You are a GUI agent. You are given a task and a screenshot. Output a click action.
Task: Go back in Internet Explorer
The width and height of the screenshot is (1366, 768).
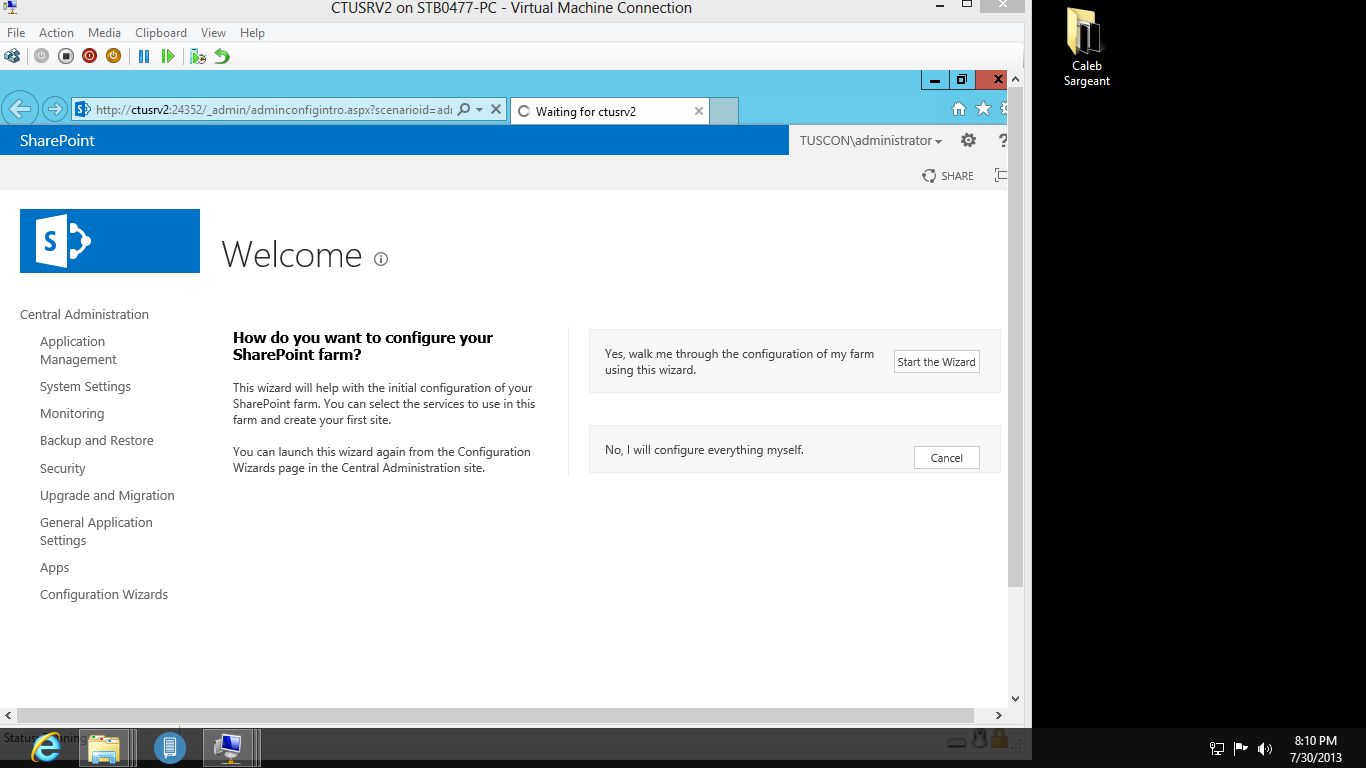coord(20,109)
